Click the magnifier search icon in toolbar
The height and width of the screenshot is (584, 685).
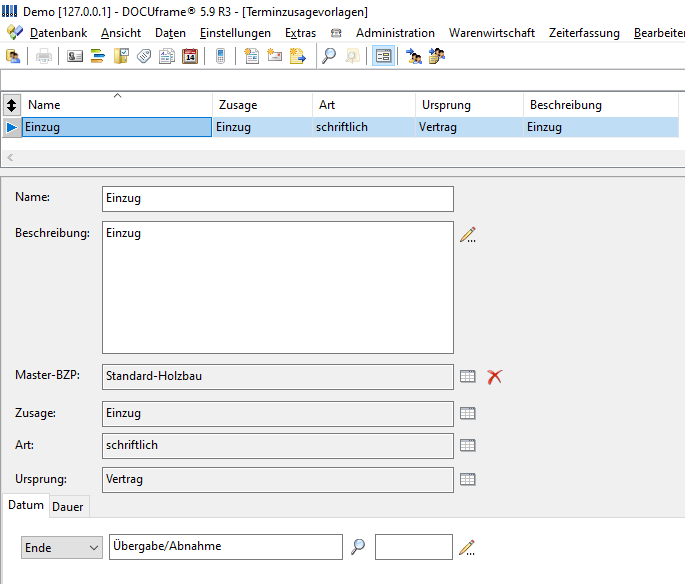pos(329,56)
